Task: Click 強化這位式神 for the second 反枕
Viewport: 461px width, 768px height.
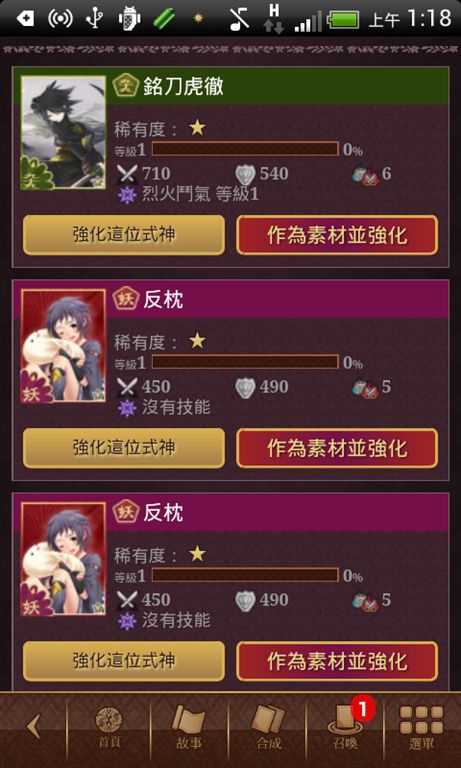Action: pyautogui.click(x=123, y=661)
